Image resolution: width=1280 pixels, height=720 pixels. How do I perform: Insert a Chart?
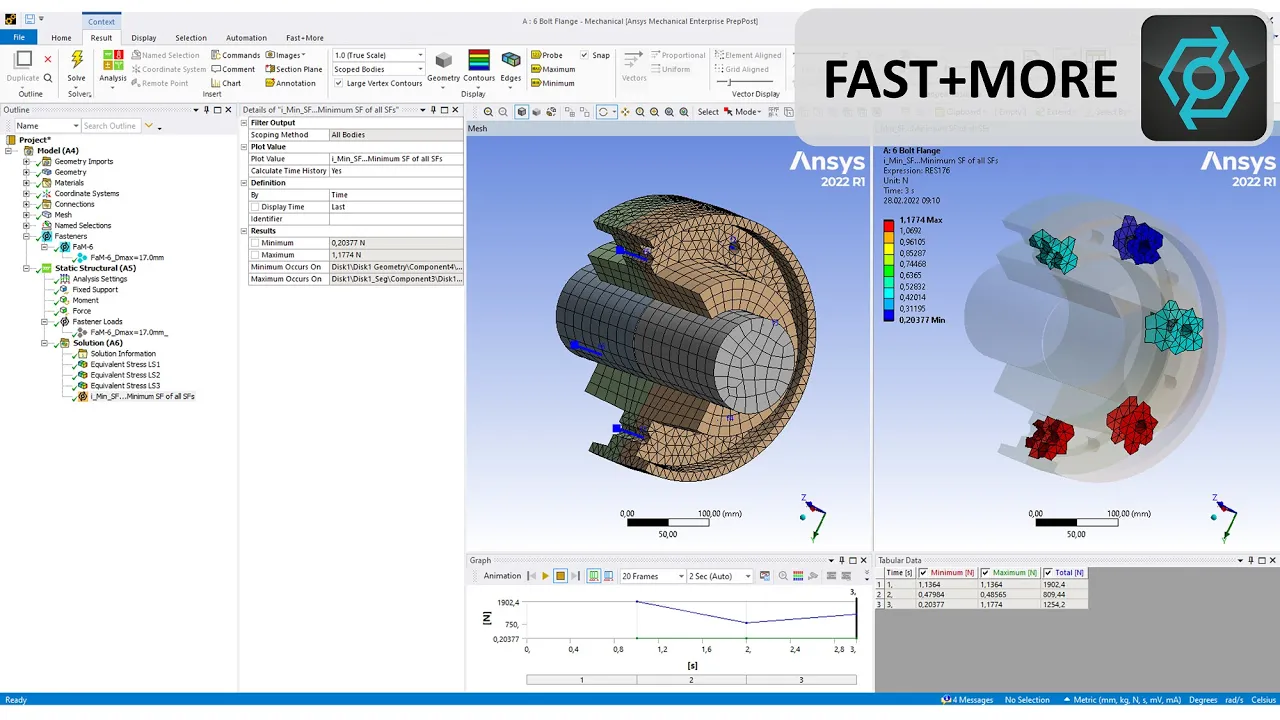(226, 83)
